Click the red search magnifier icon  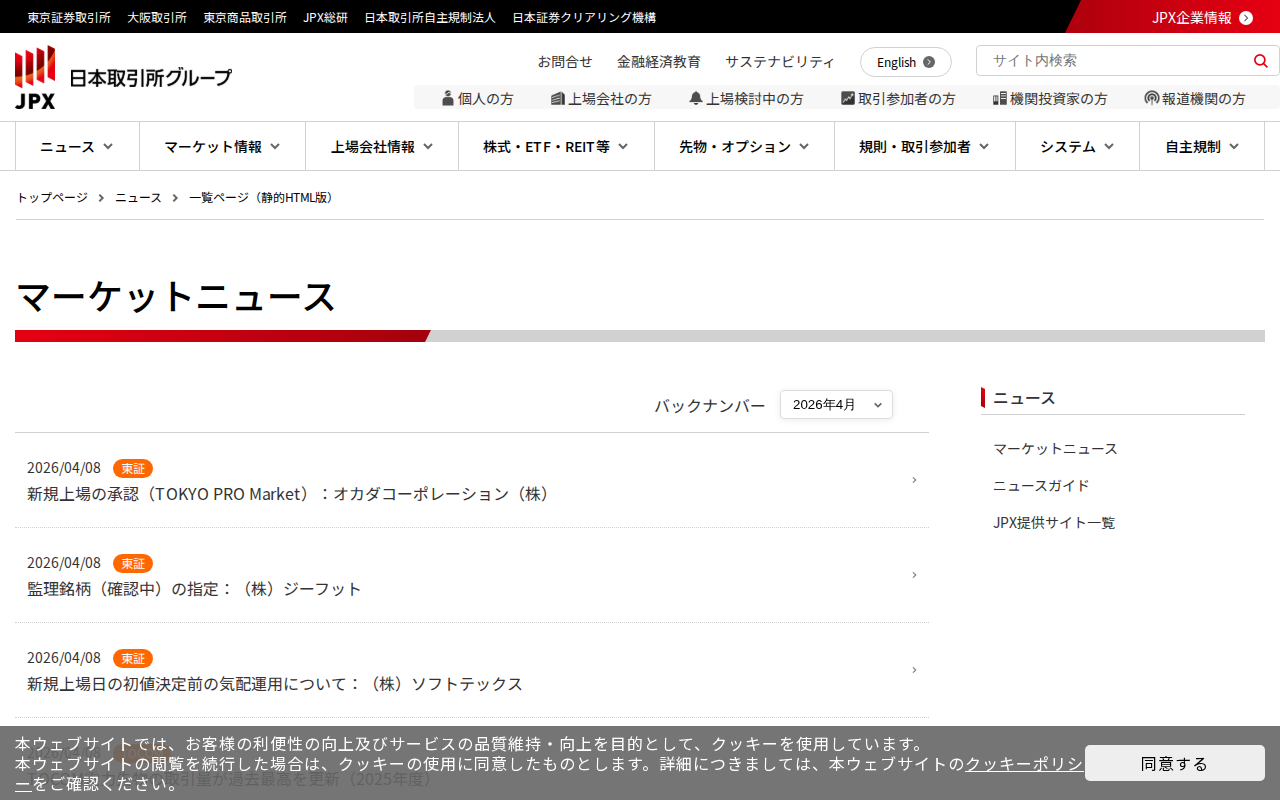tap(1260, 61)
